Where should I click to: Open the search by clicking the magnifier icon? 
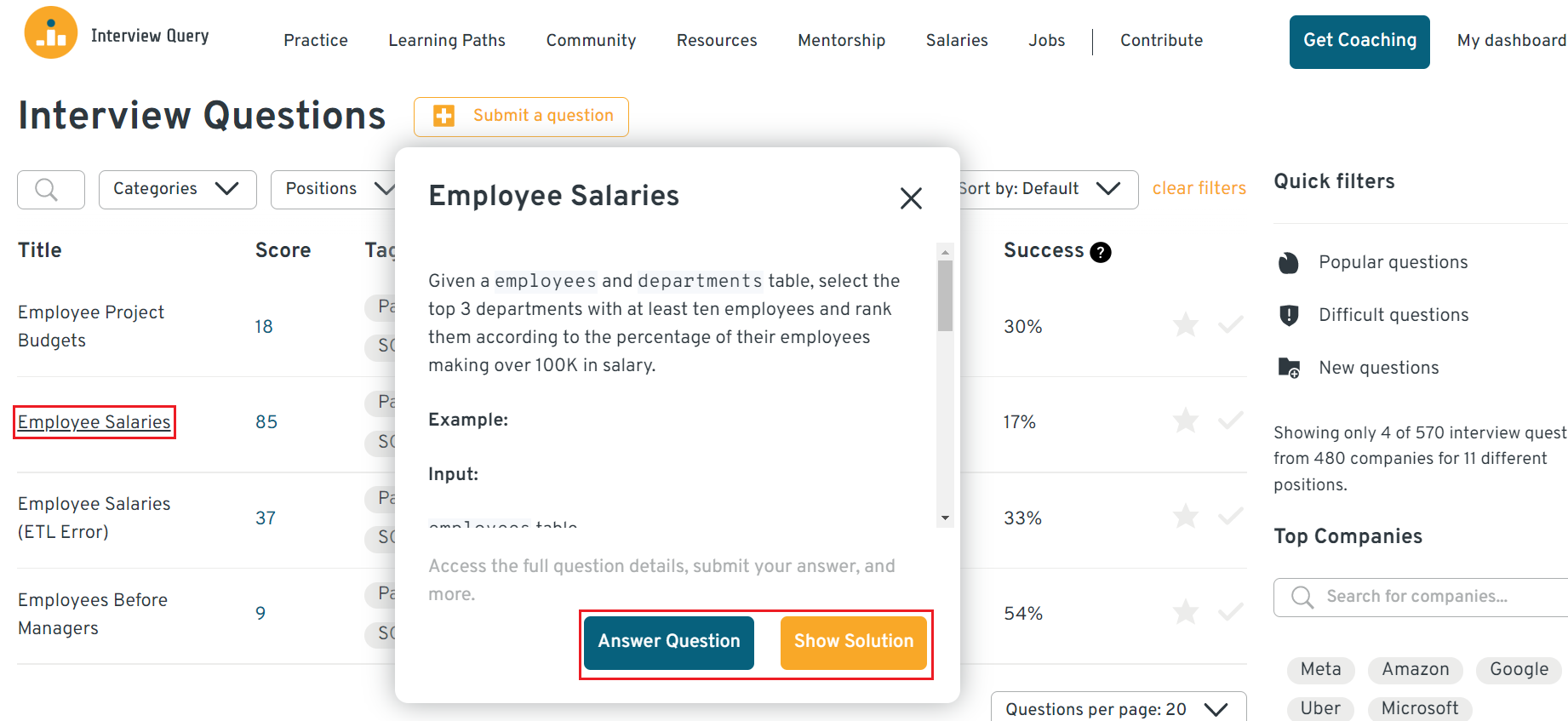pyautogui.click(x=49, y=189)
